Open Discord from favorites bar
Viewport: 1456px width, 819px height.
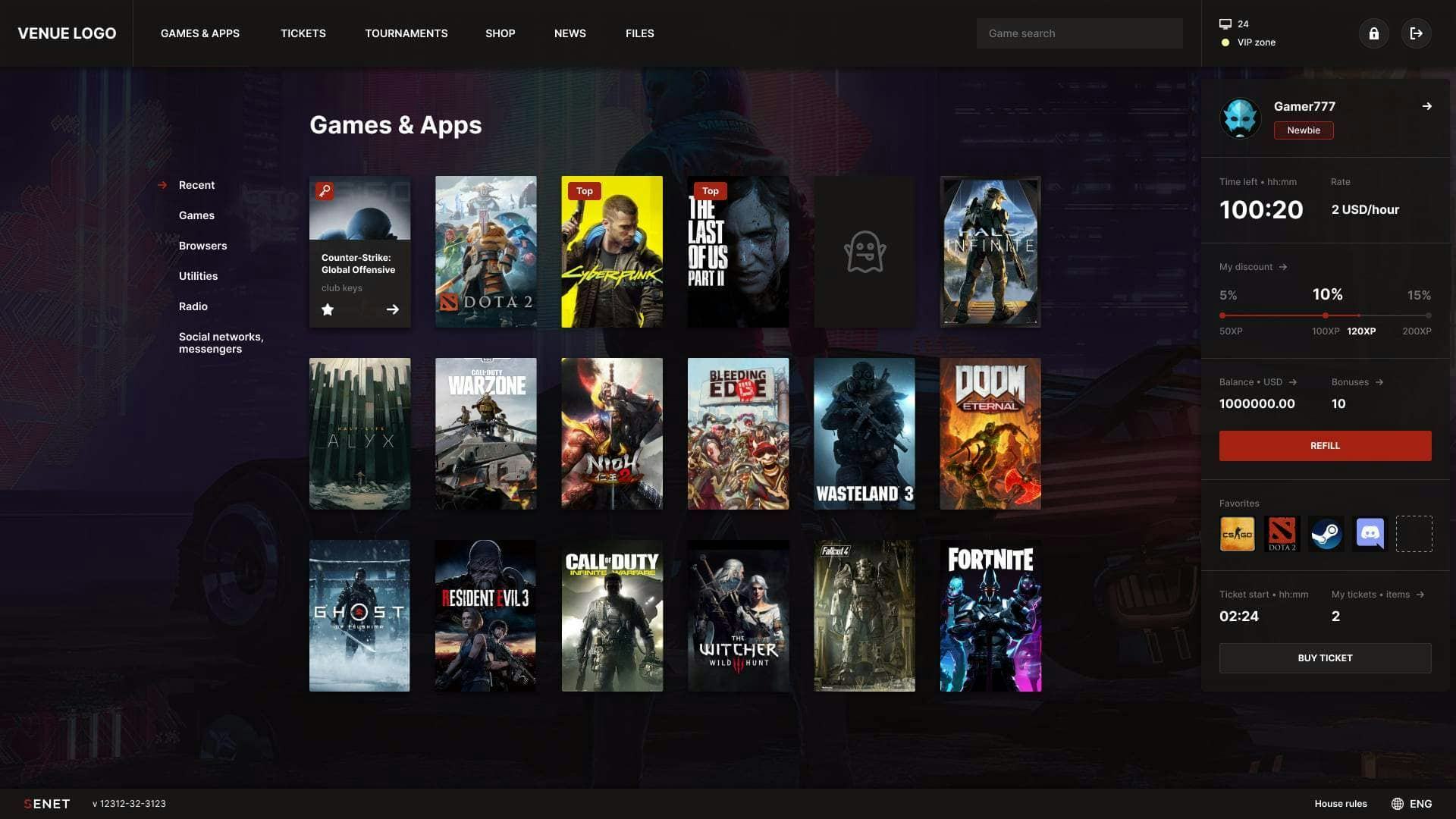1369,533
